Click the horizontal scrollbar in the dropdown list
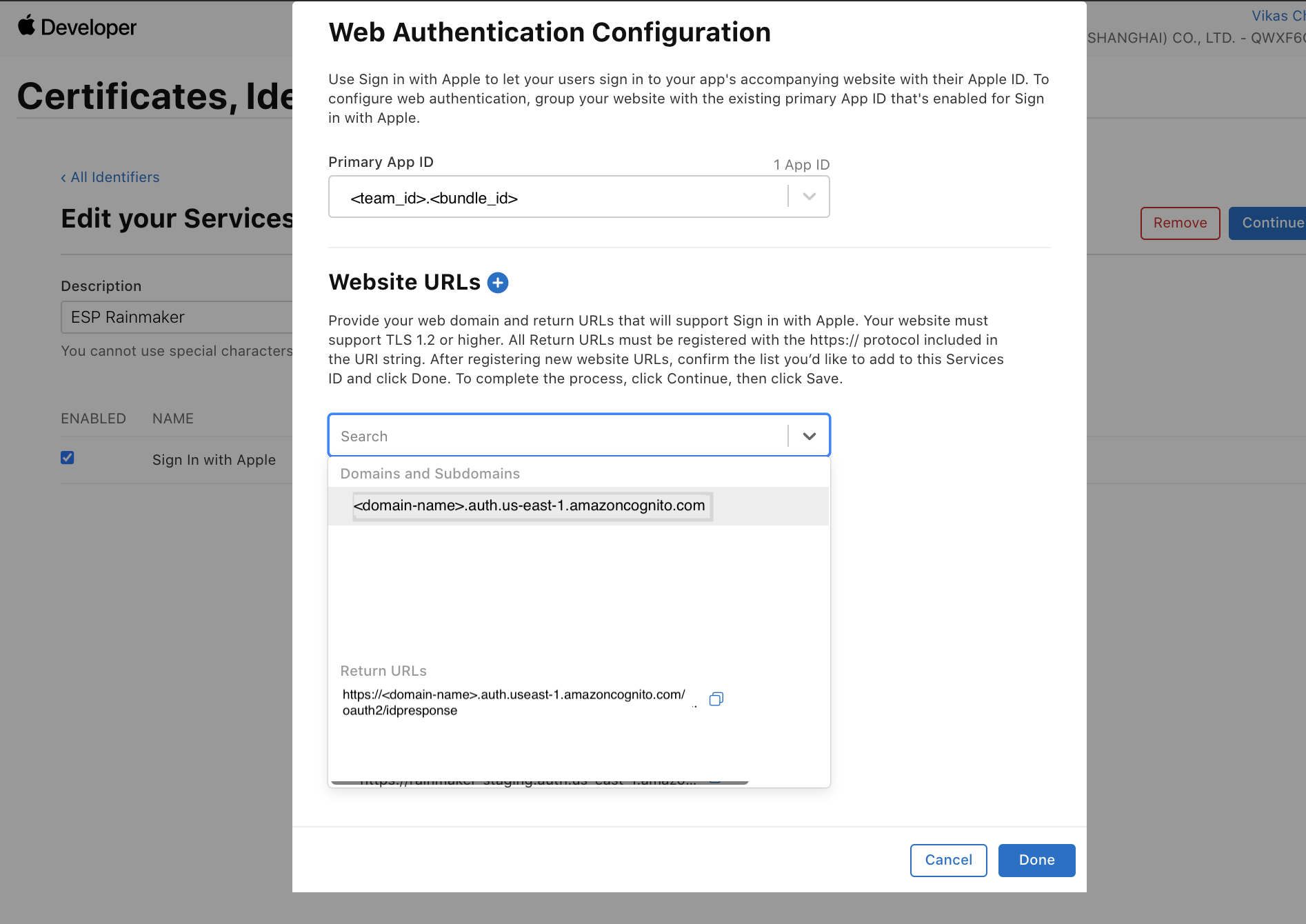This screenshot has width=1306, height=924. [x=539, y=783]
